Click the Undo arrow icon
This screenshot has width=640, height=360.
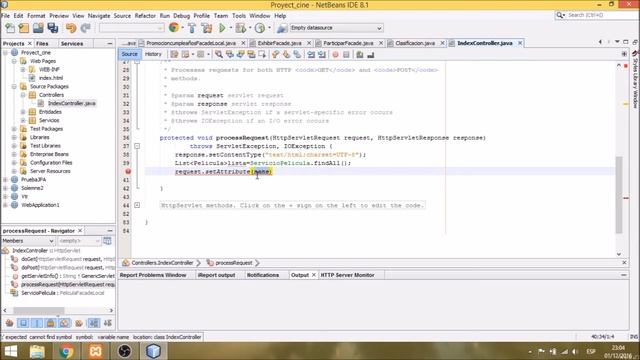(x=71, y=28)
